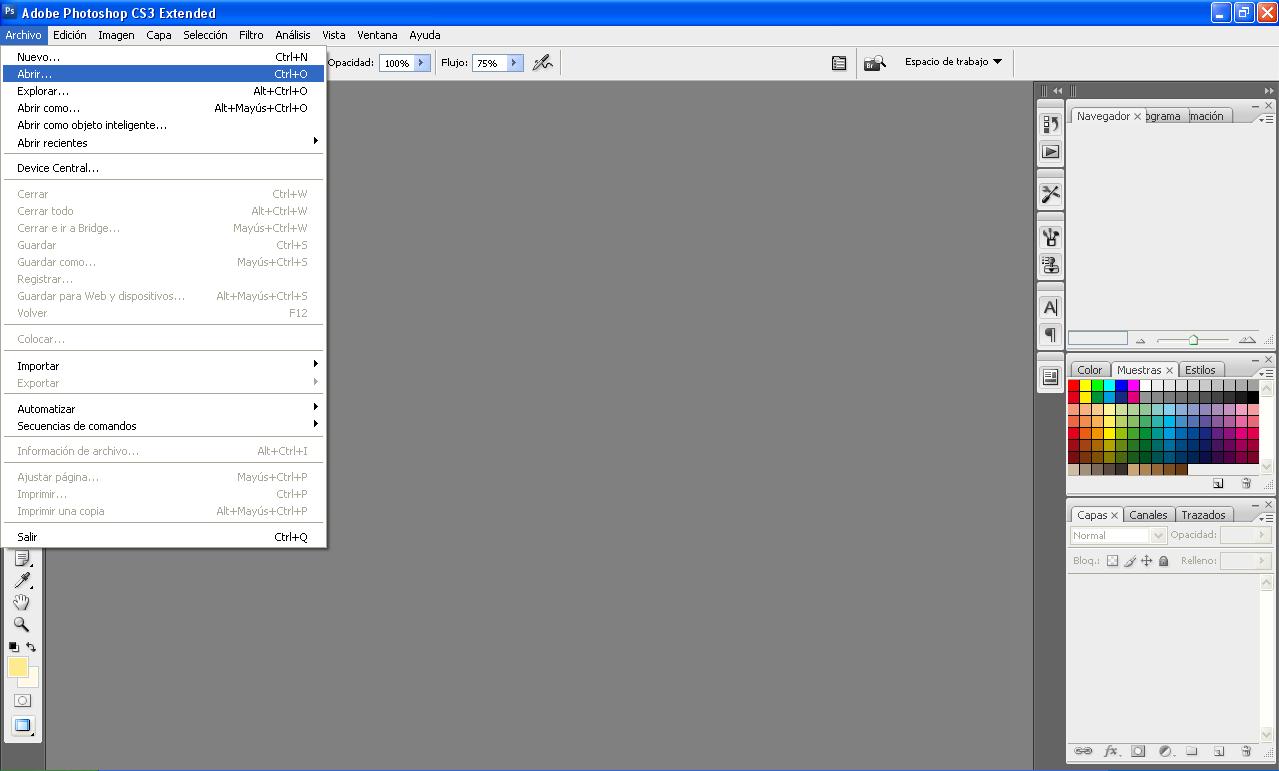Select the Eyedropper tool

(21, 580)
